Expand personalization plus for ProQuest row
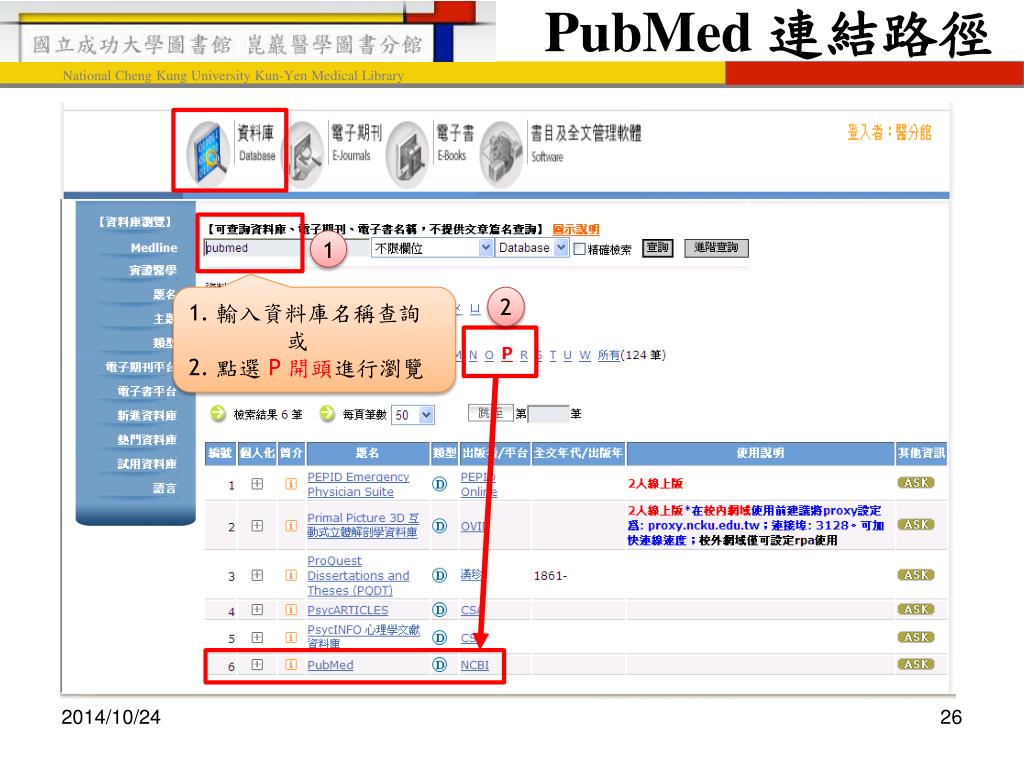 [257, 575]
